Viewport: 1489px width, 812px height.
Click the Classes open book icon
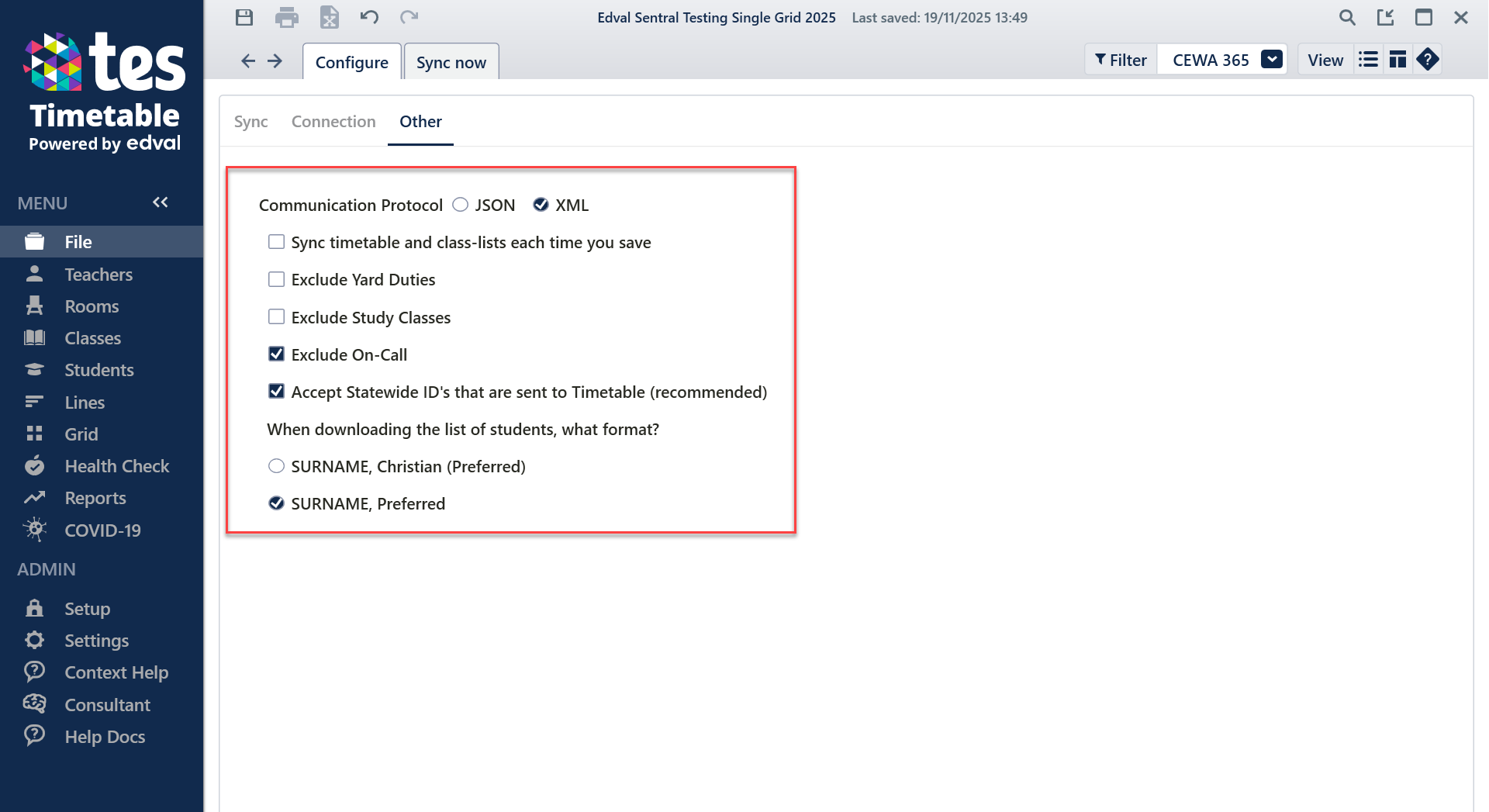pyautogui.click(x=34, y=337)
